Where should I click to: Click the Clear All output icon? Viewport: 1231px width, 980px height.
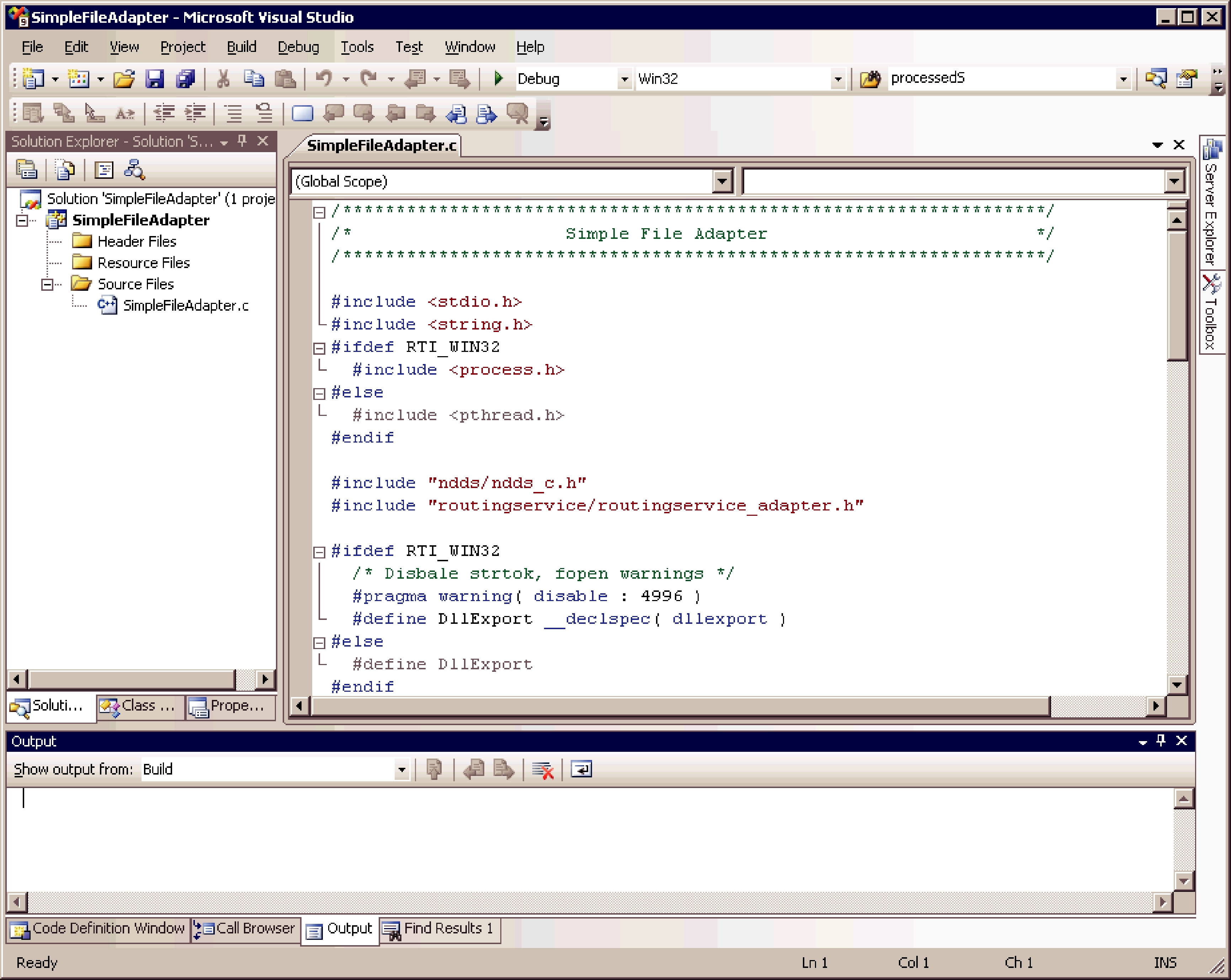coord(542,770)
